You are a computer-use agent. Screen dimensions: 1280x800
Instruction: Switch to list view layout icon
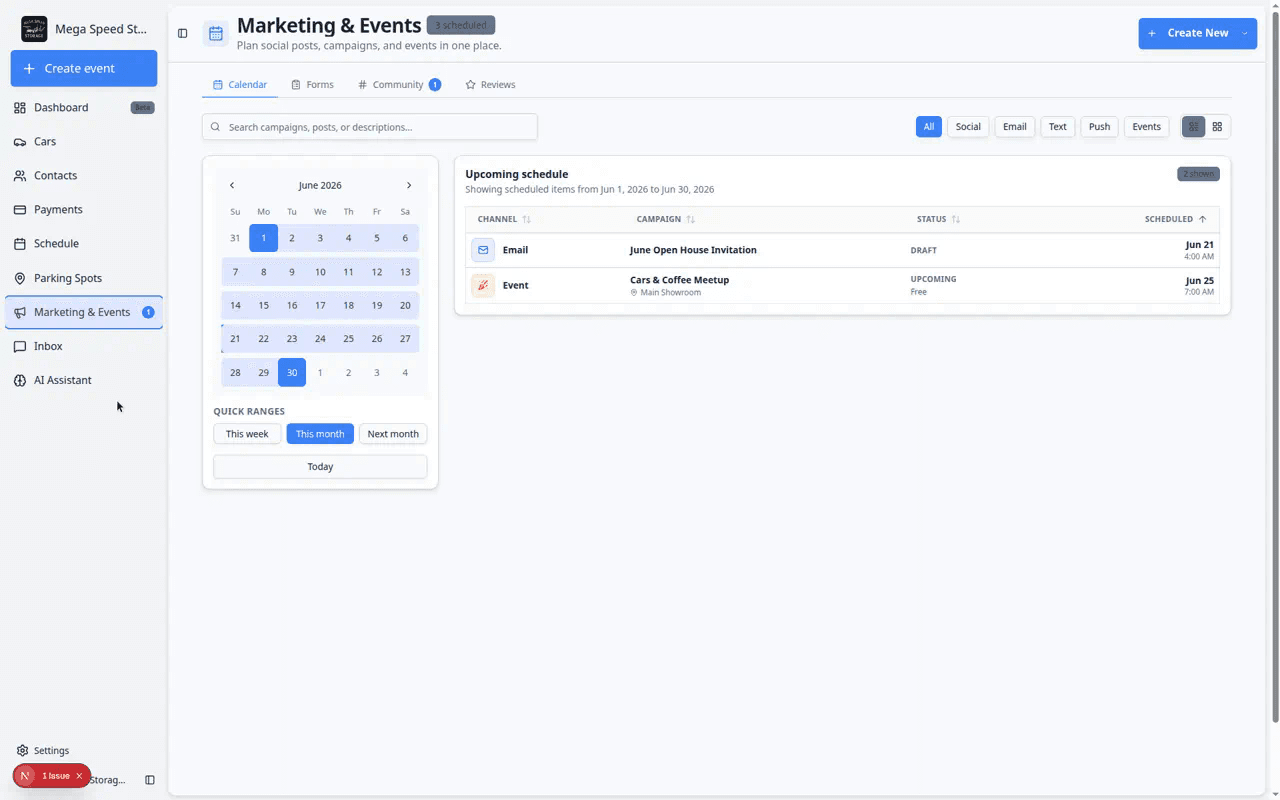coord(1193,127)
